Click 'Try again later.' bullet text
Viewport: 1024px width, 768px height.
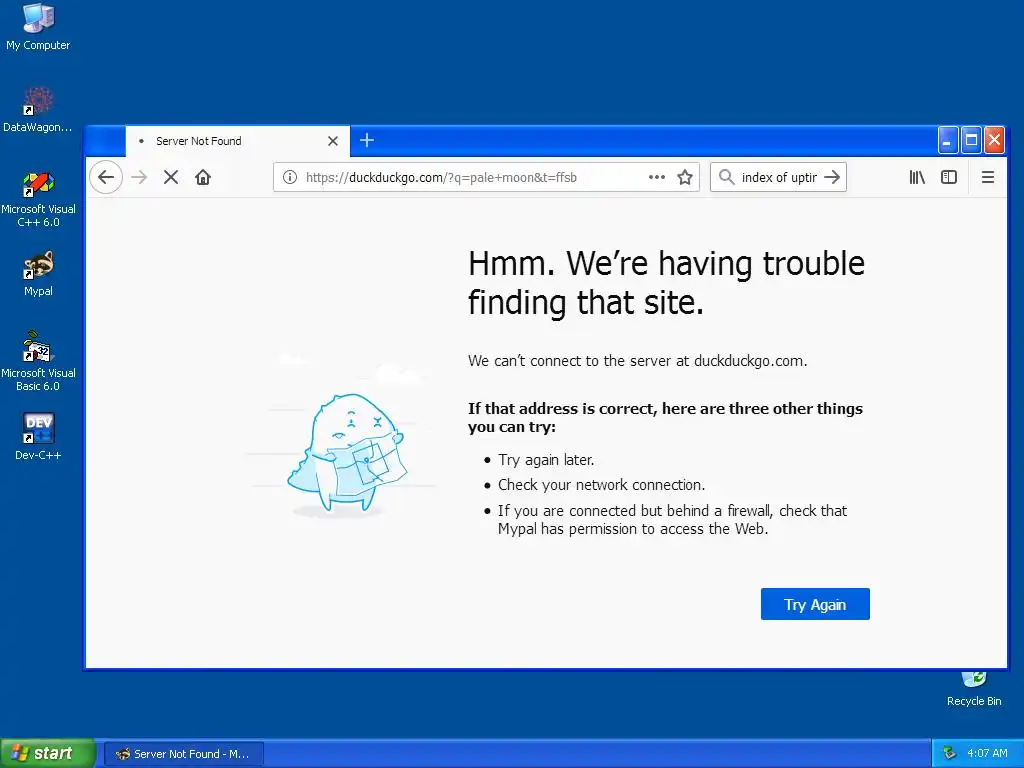546,460
